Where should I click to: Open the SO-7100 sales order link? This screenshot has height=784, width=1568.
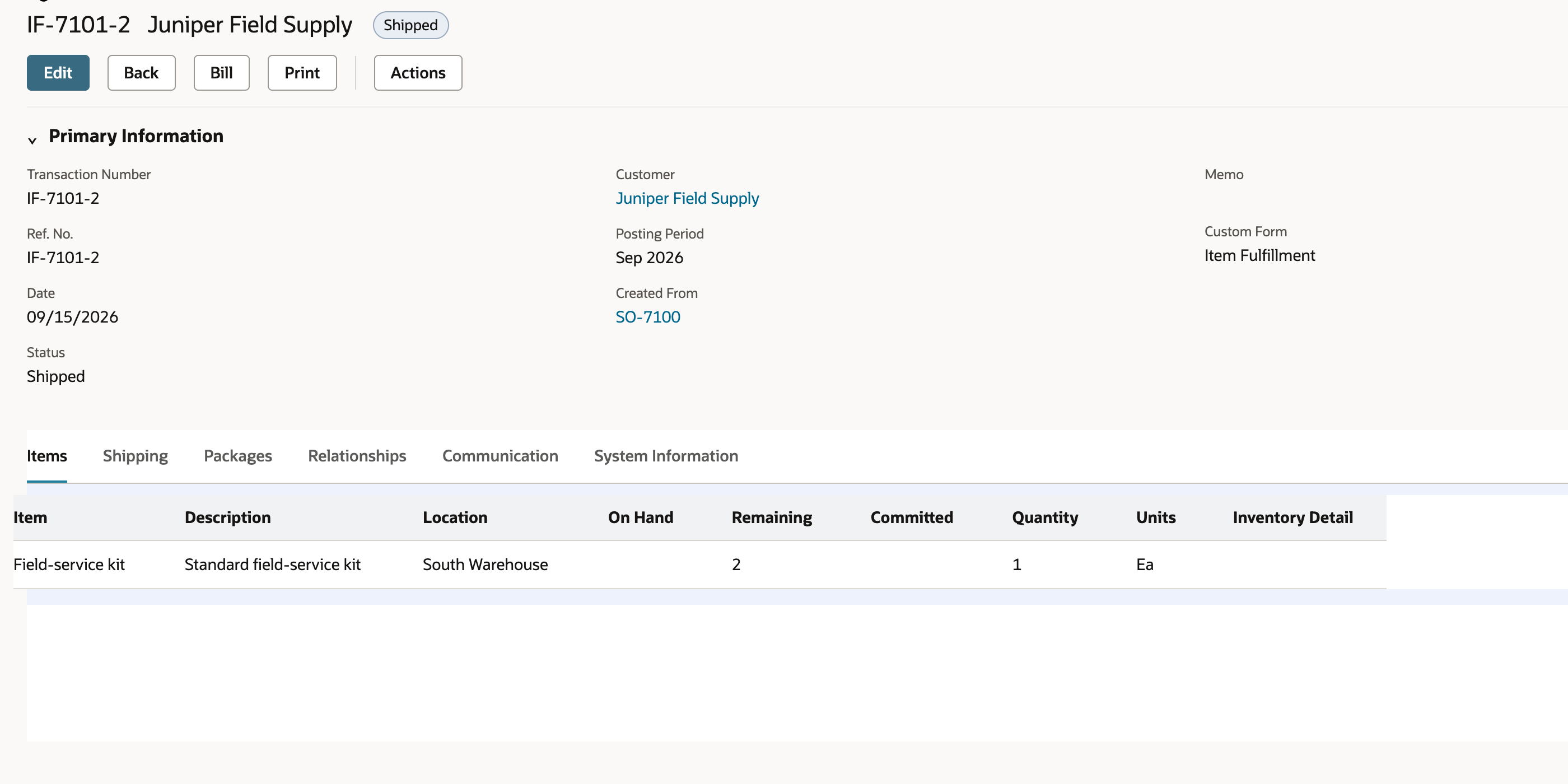pyautogui.click(x=648, y=316)
